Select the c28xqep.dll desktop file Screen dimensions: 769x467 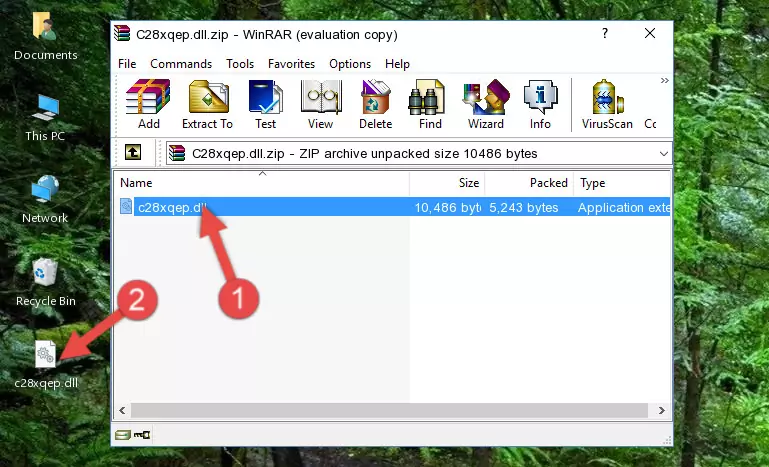(x=46, y=364)
